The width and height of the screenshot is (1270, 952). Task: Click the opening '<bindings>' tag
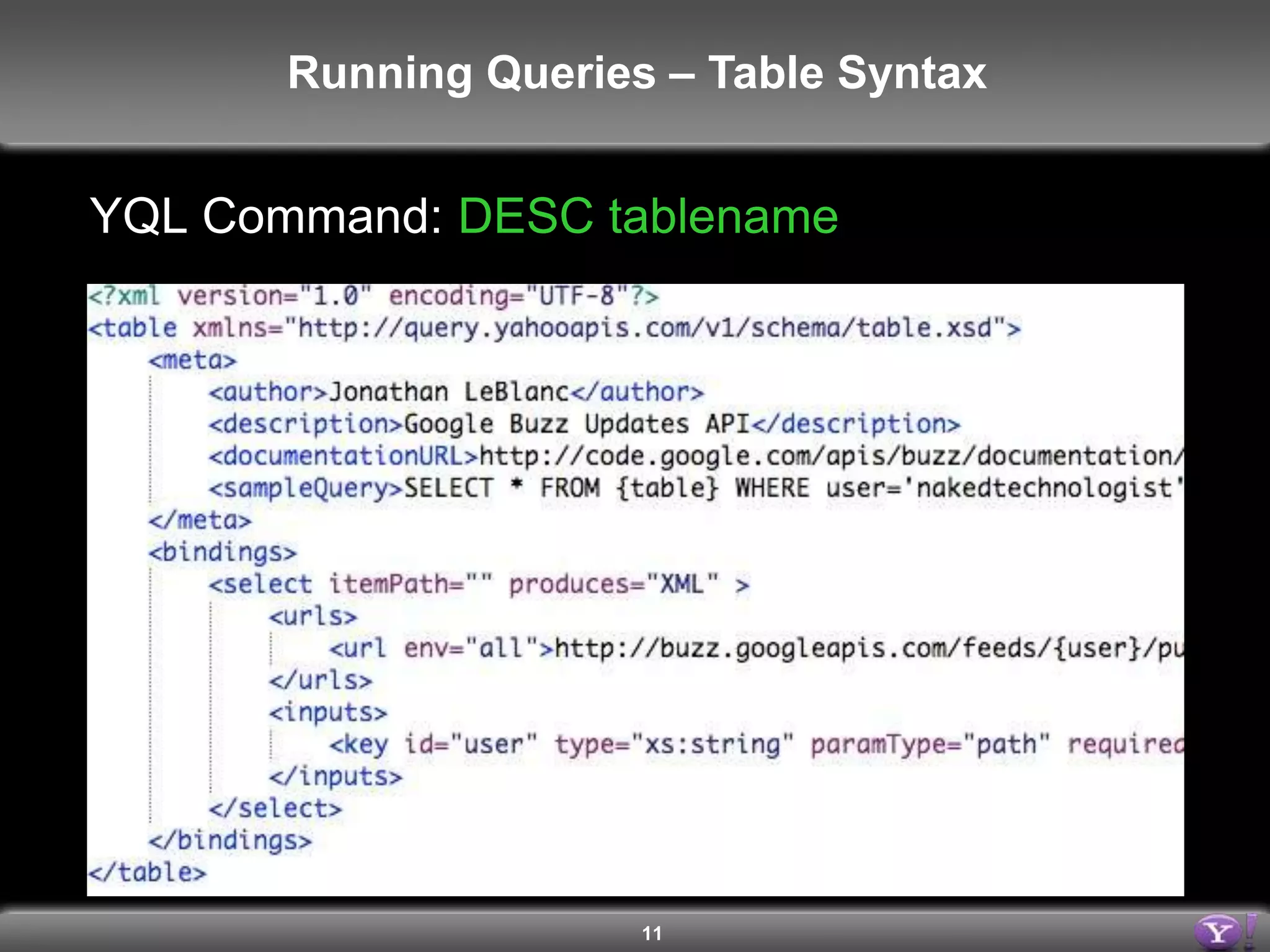(223, 553)
